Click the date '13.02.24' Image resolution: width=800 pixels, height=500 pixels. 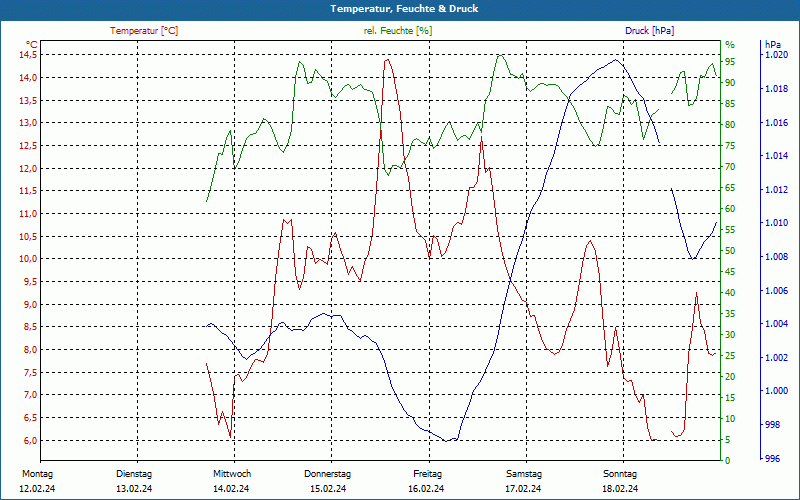coord(134,489)
